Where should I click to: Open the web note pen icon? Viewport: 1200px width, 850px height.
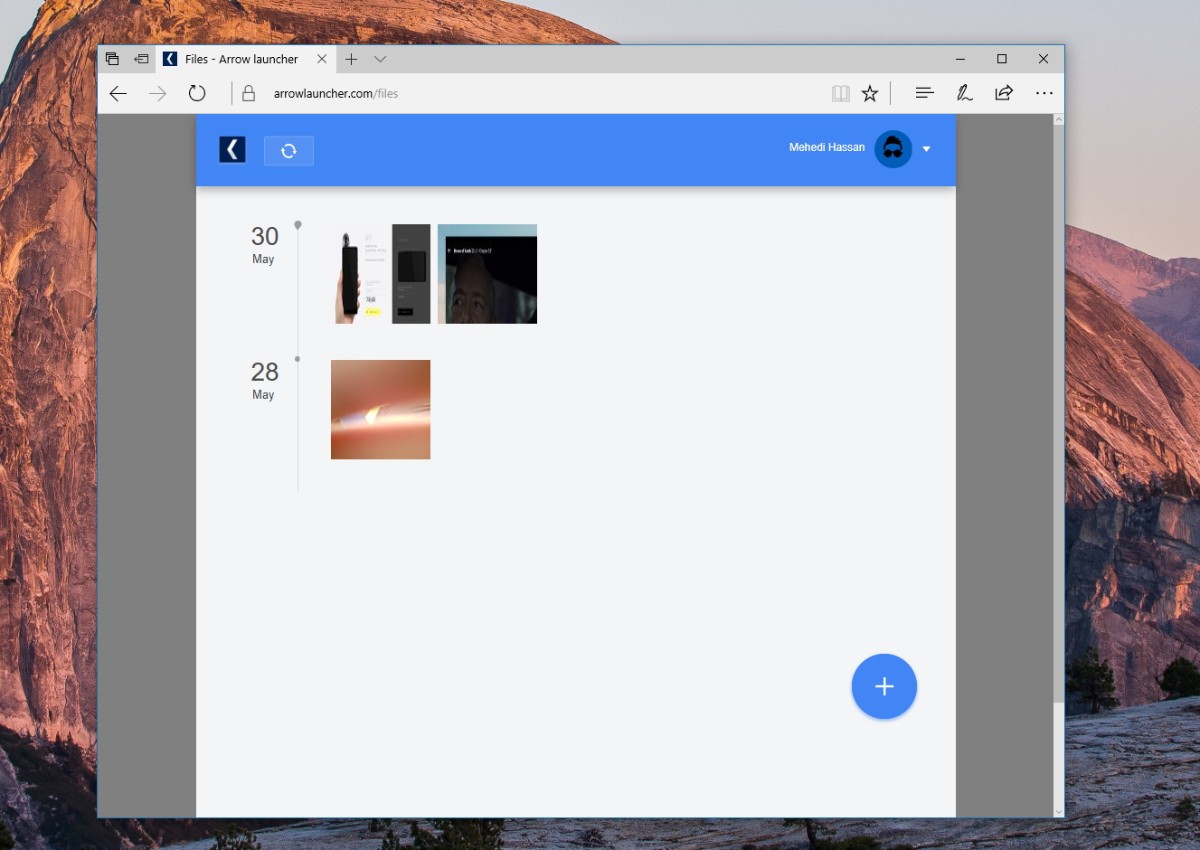964,93
